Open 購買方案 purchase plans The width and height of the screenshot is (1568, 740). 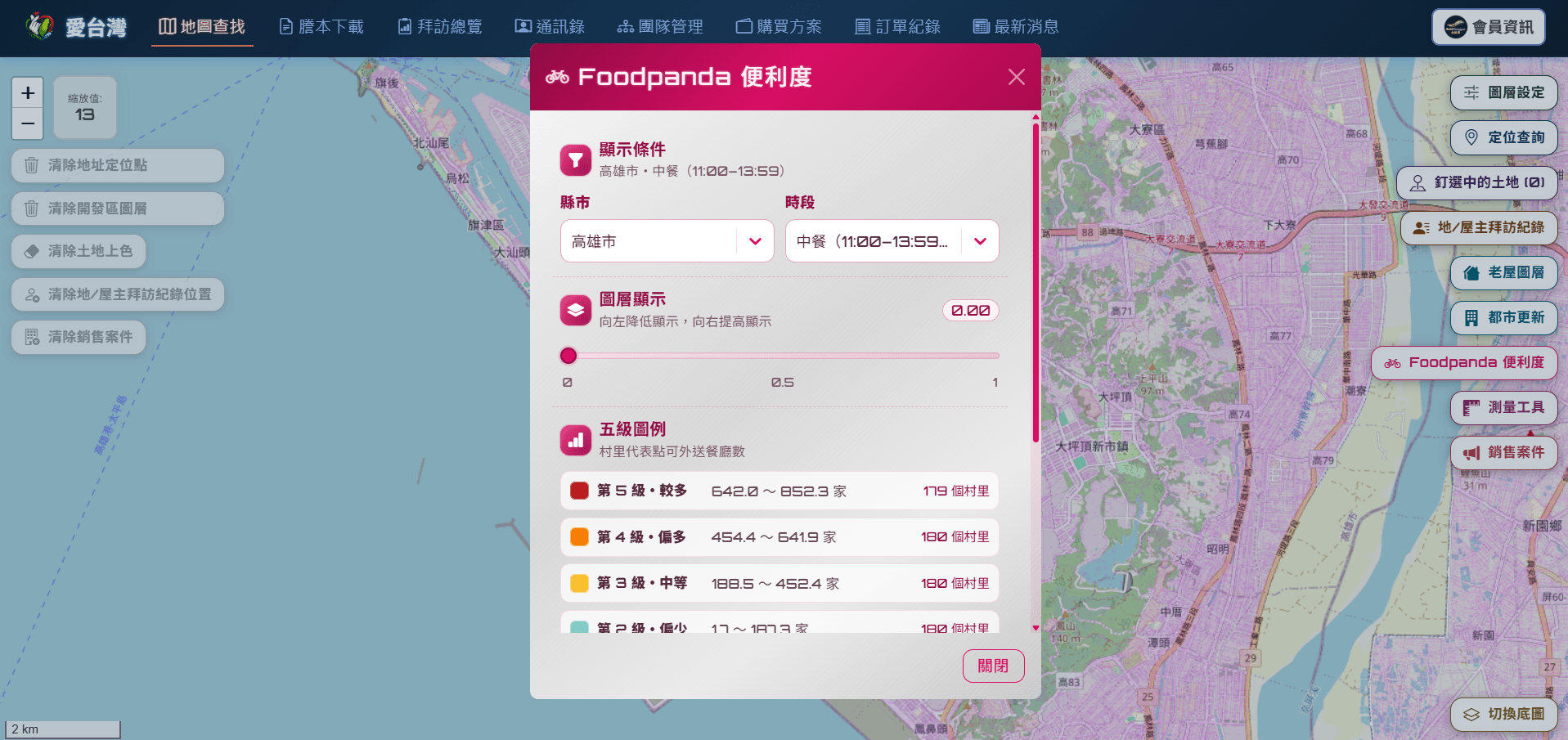pyautogui.click(x=779, y=27)
